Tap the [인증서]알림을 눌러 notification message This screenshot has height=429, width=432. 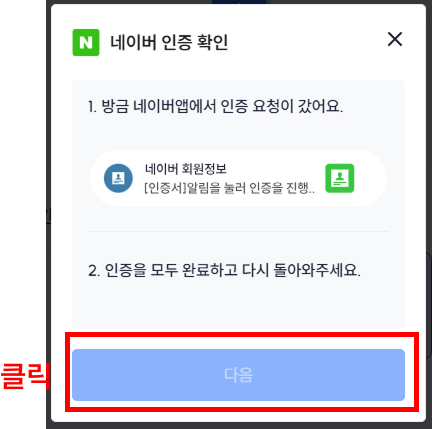[229, 188]
